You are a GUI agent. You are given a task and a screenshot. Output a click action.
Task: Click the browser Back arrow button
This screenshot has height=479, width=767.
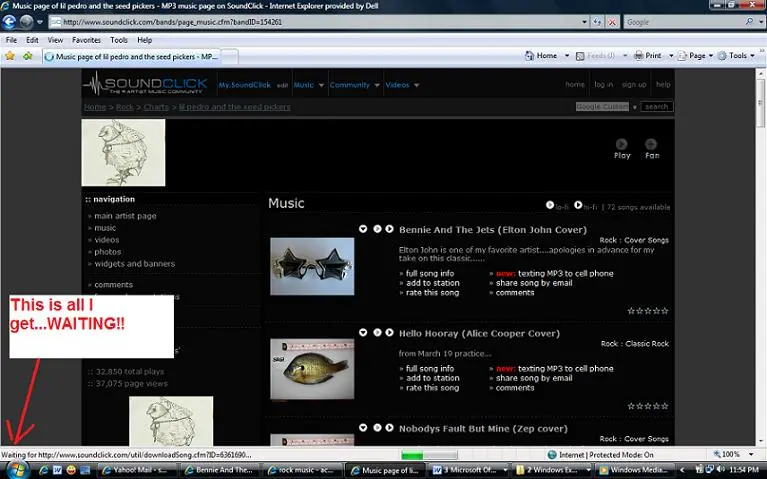coord(9,22)
